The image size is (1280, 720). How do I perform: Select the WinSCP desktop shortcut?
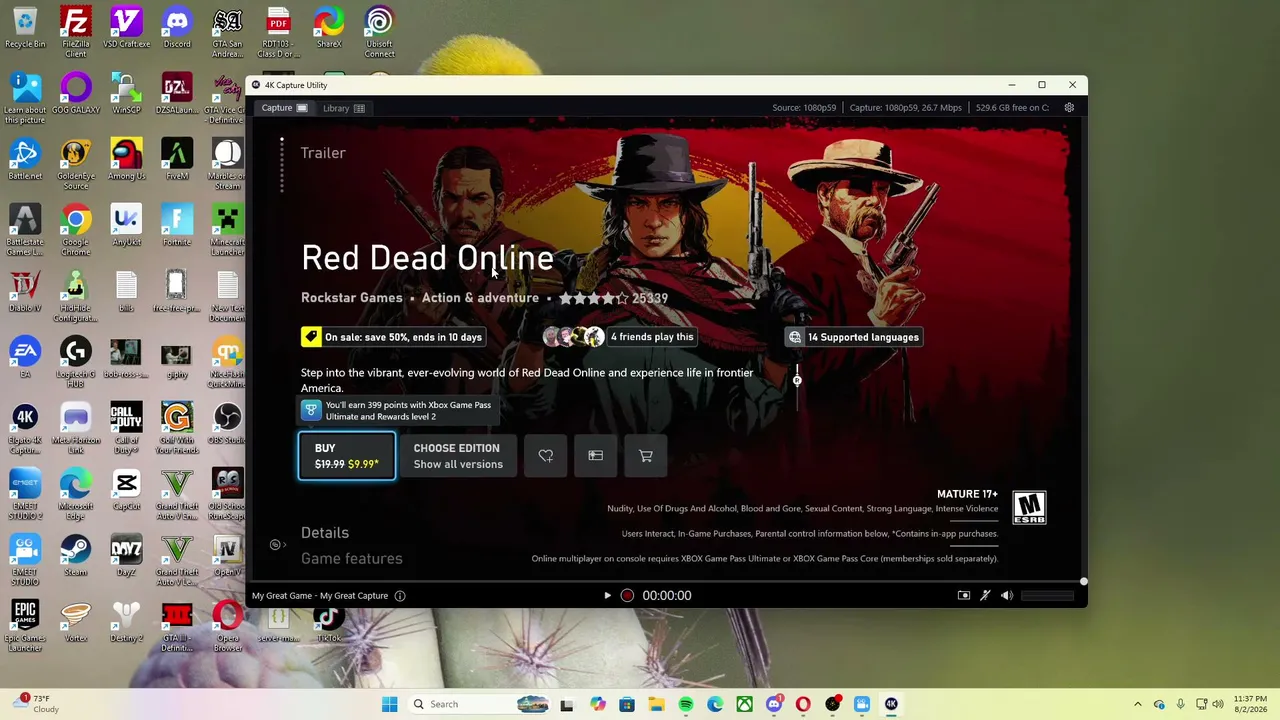(126, 94)
